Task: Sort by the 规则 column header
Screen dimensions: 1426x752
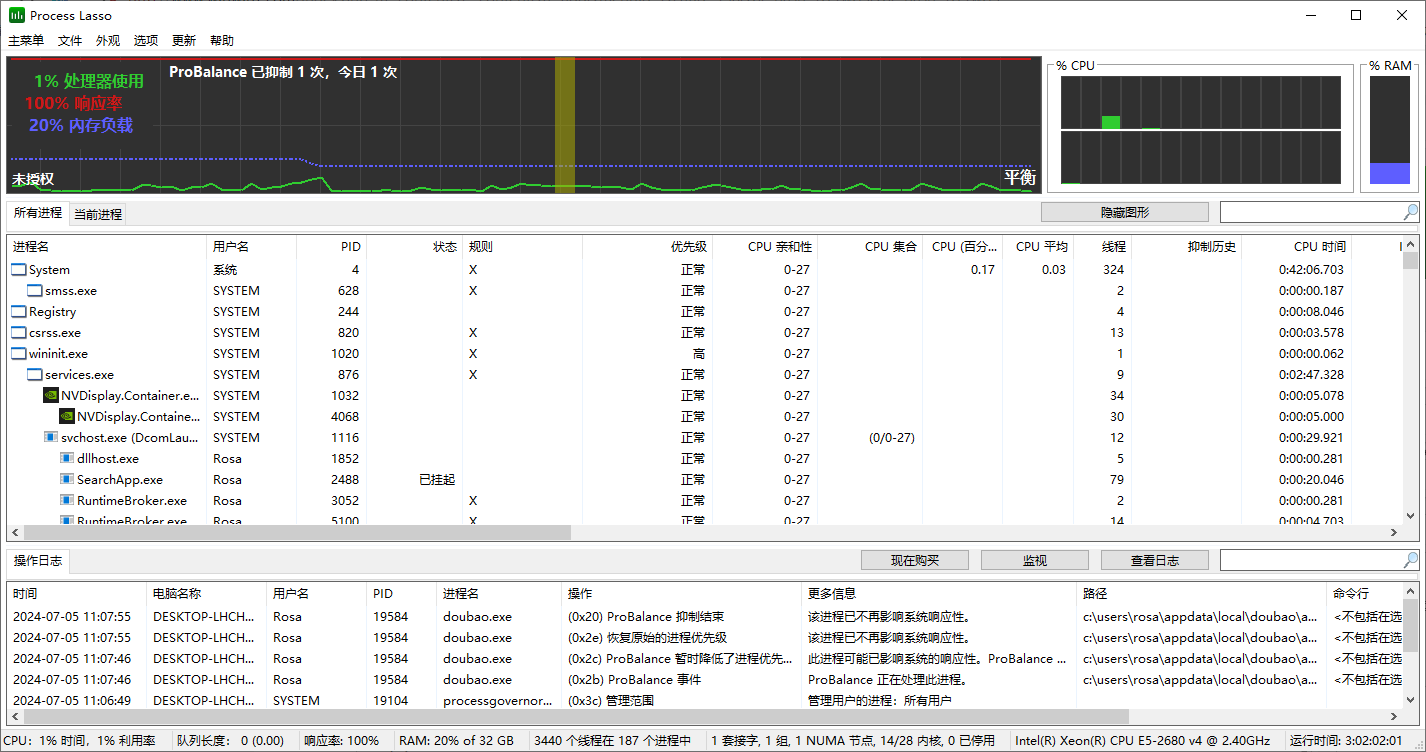Action: [522, 247]
